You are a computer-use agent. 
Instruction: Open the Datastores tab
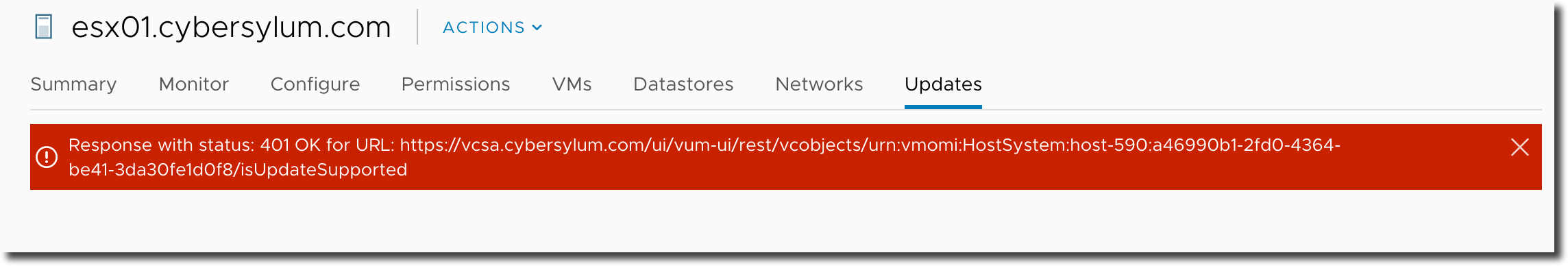(x=683, y=84)
